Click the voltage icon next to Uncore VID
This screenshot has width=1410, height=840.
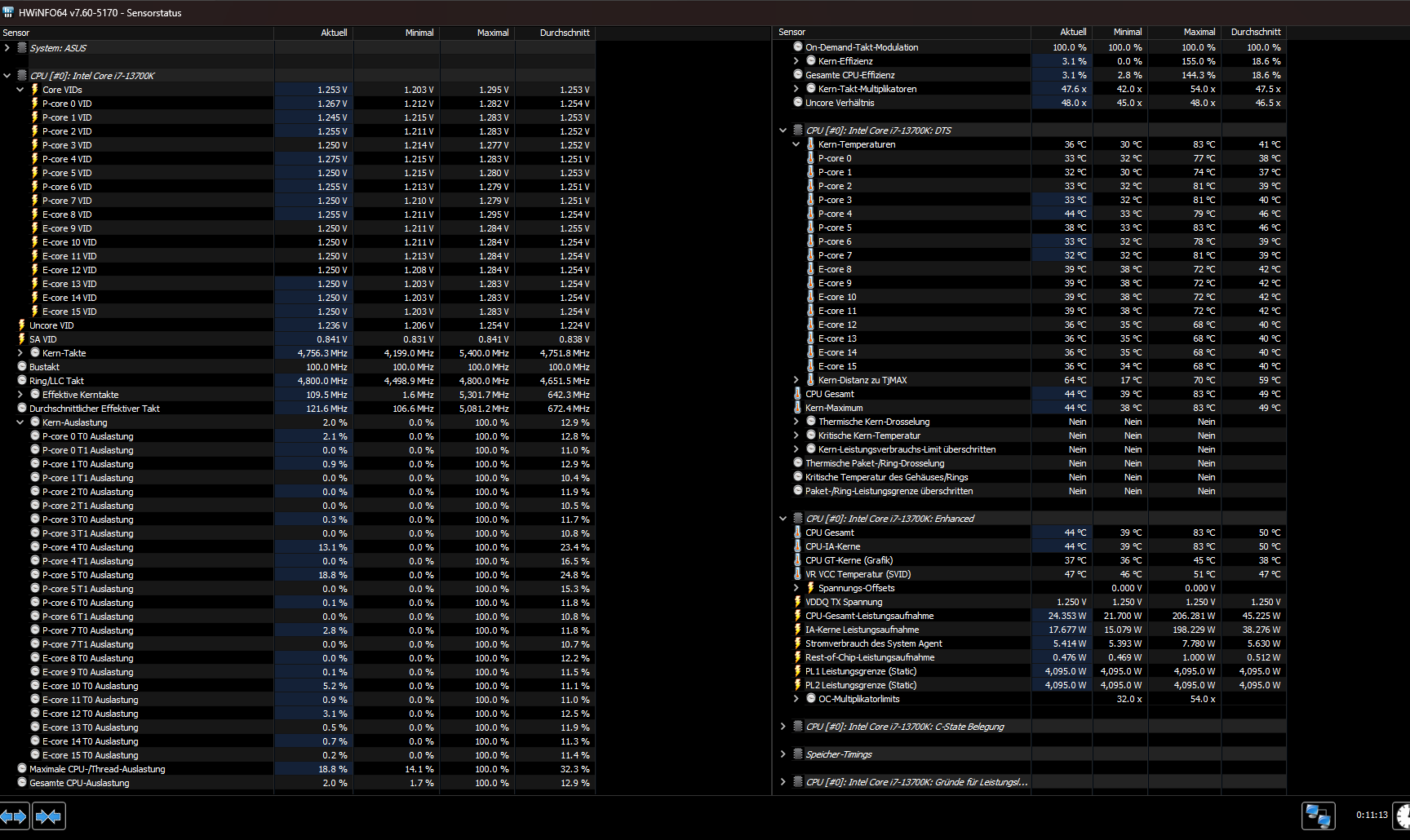[22, 325]
